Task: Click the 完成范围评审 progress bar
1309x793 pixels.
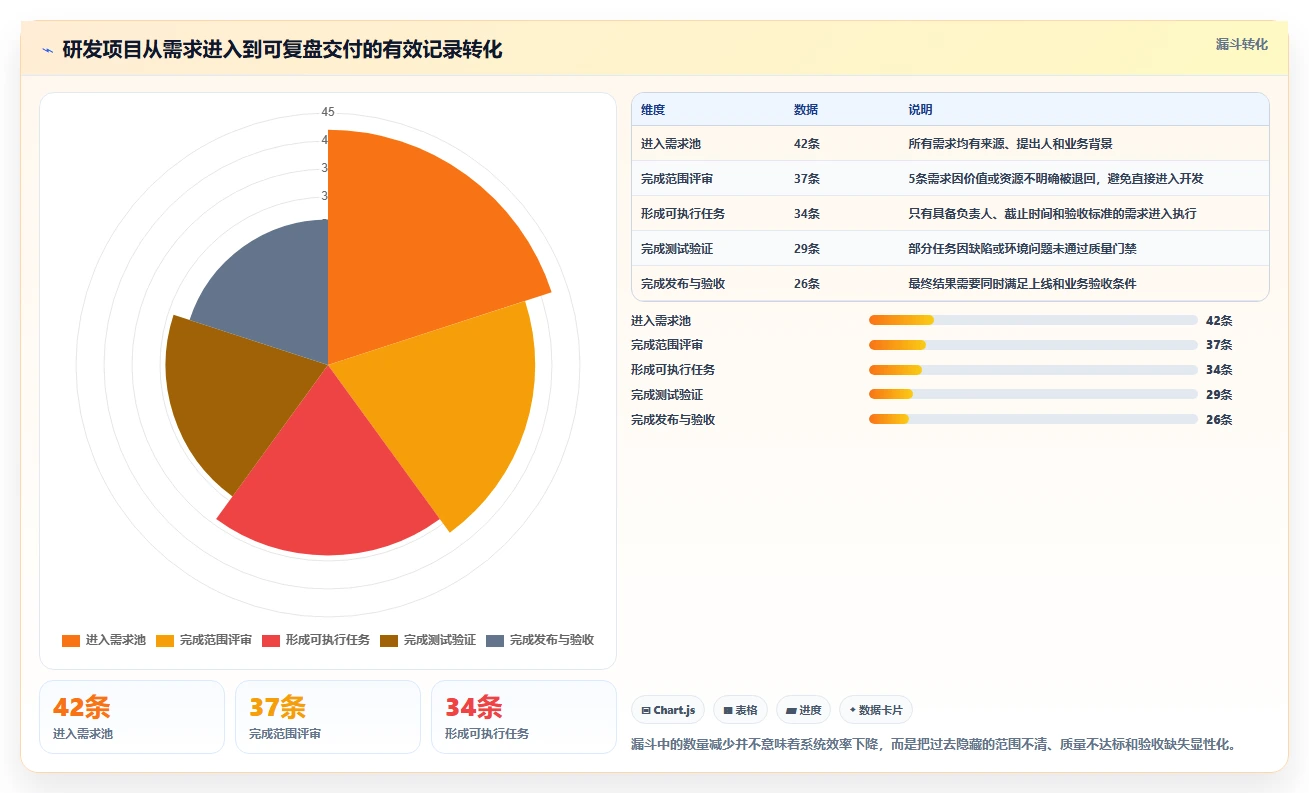Action: [1033, 345]
